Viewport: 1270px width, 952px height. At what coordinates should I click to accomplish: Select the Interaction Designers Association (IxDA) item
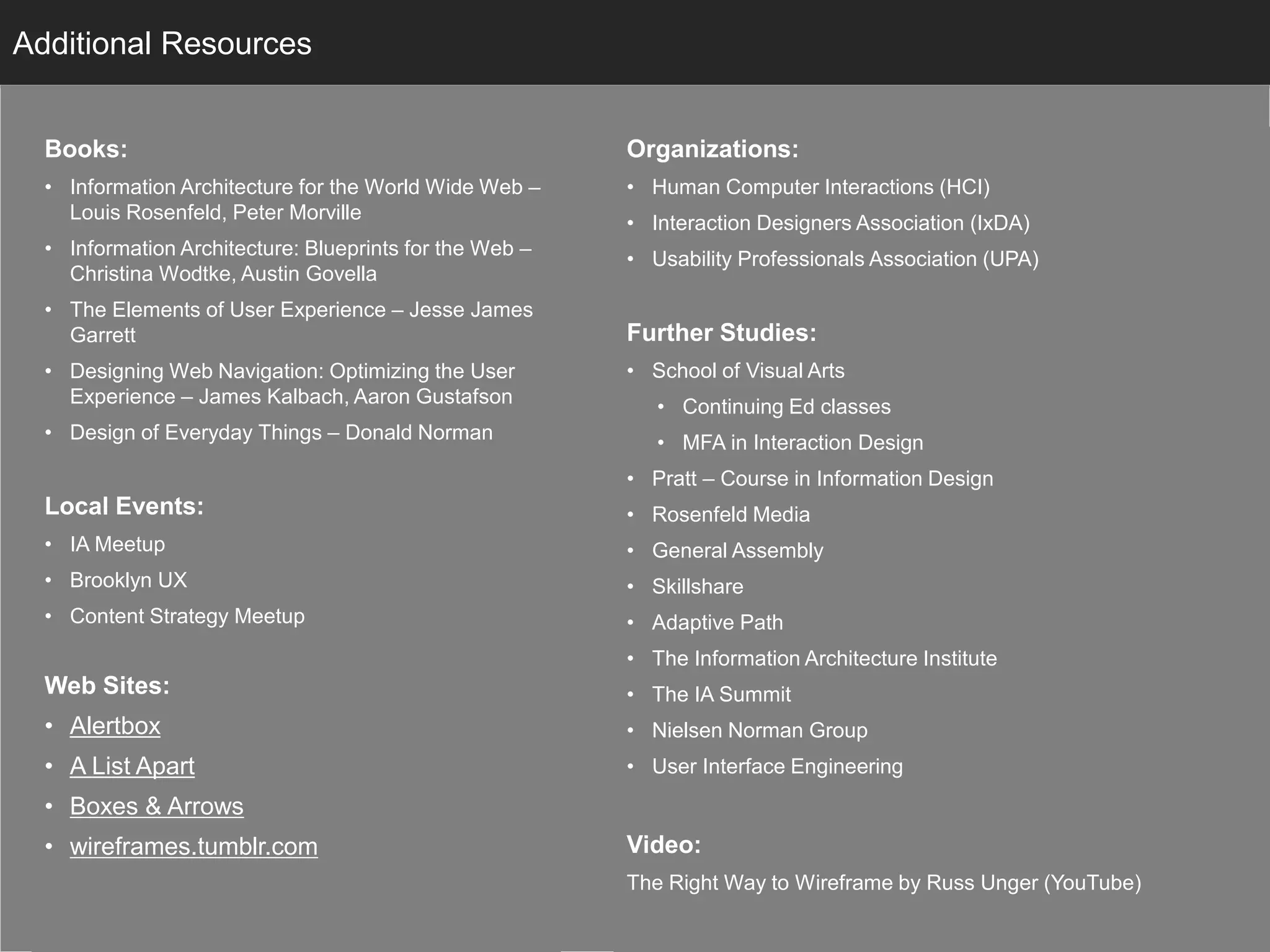840,223
